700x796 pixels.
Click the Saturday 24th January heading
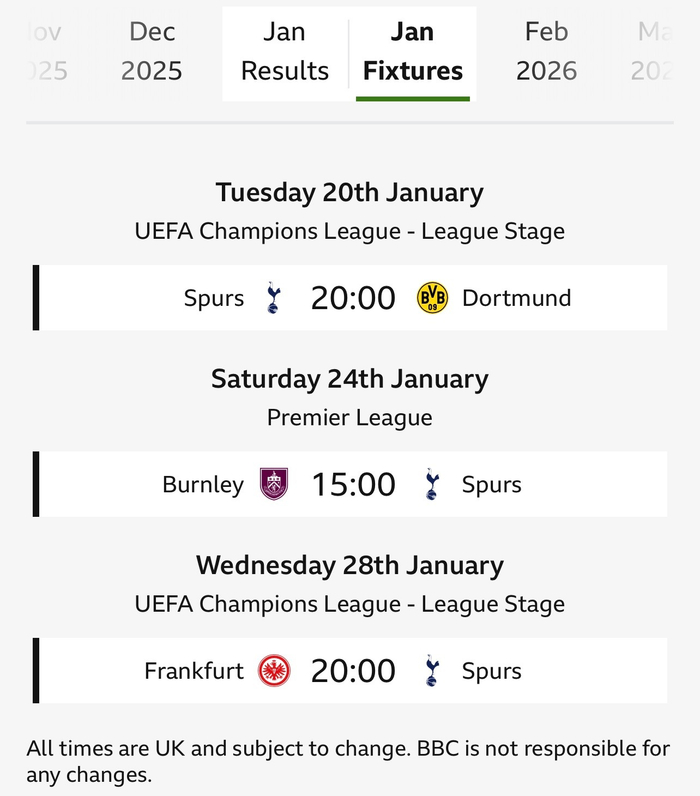350,380
